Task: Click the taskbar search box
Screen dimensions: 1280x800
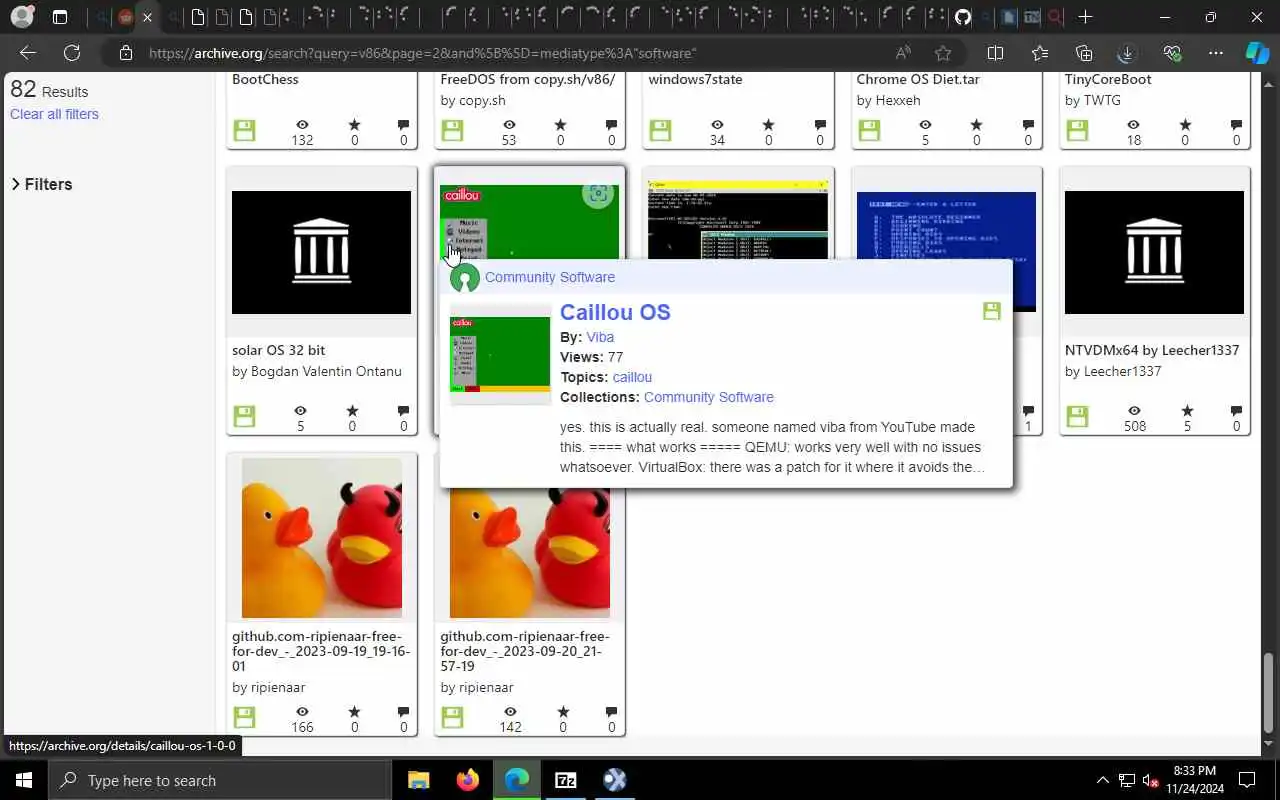Action: (x=219, y=780)
